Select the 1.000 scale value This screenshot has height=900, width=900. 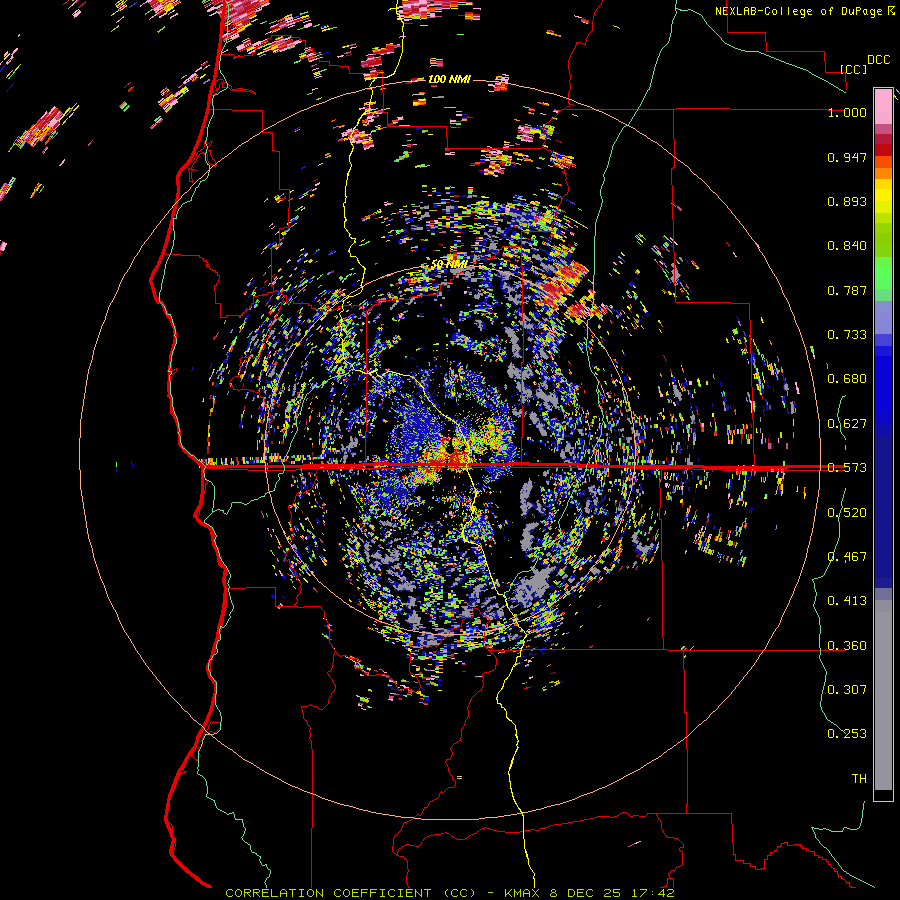coord(847,112)
